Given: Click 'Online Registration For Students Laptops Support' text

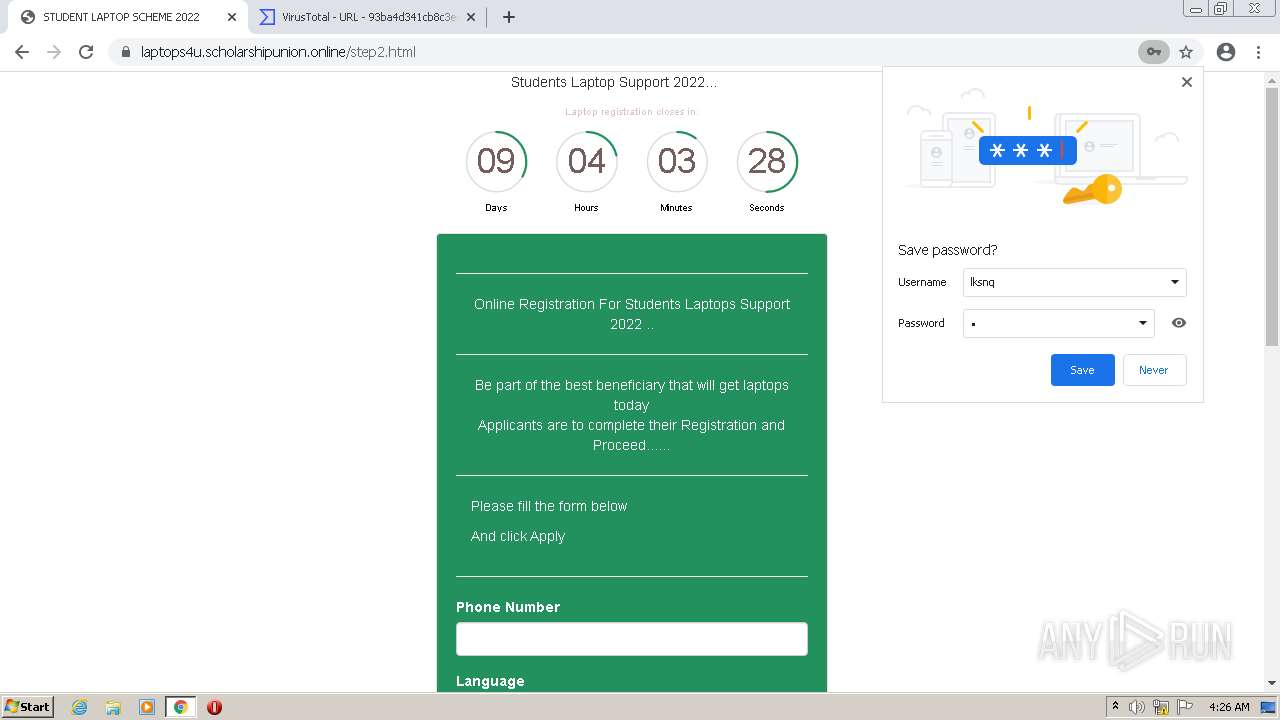Looking at the screenshot, I should tap(632, 304).
